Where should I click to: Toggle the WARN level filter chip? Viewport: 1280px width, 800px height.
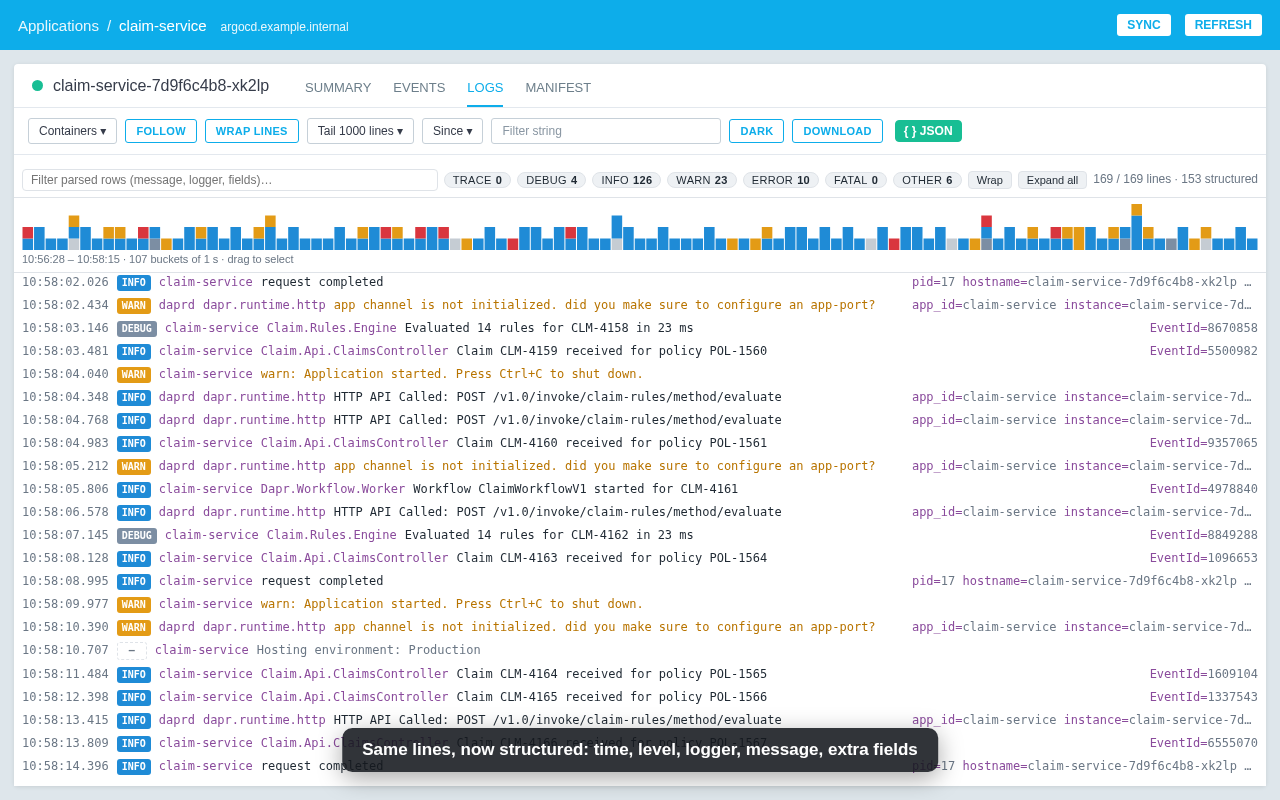pos(702,180)
